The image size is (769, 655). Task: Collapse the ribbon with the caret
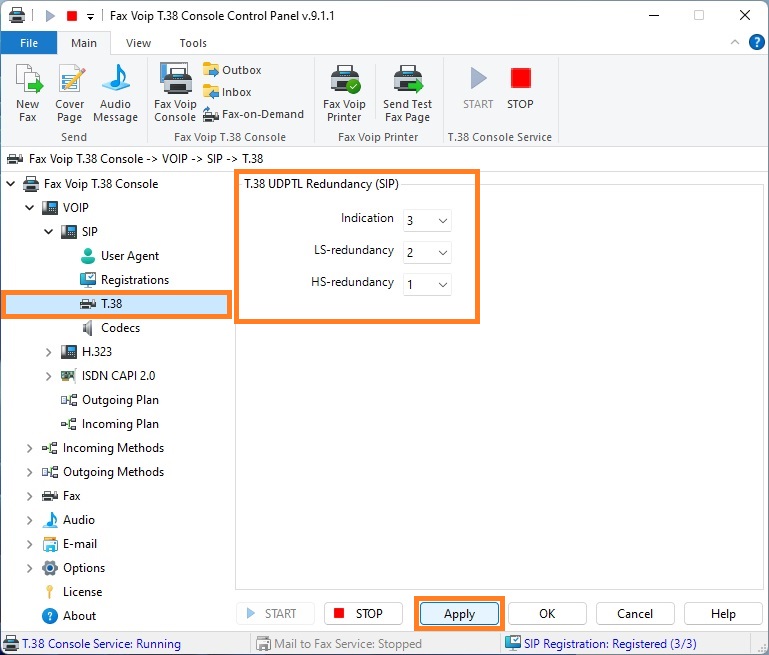(735, 42)
